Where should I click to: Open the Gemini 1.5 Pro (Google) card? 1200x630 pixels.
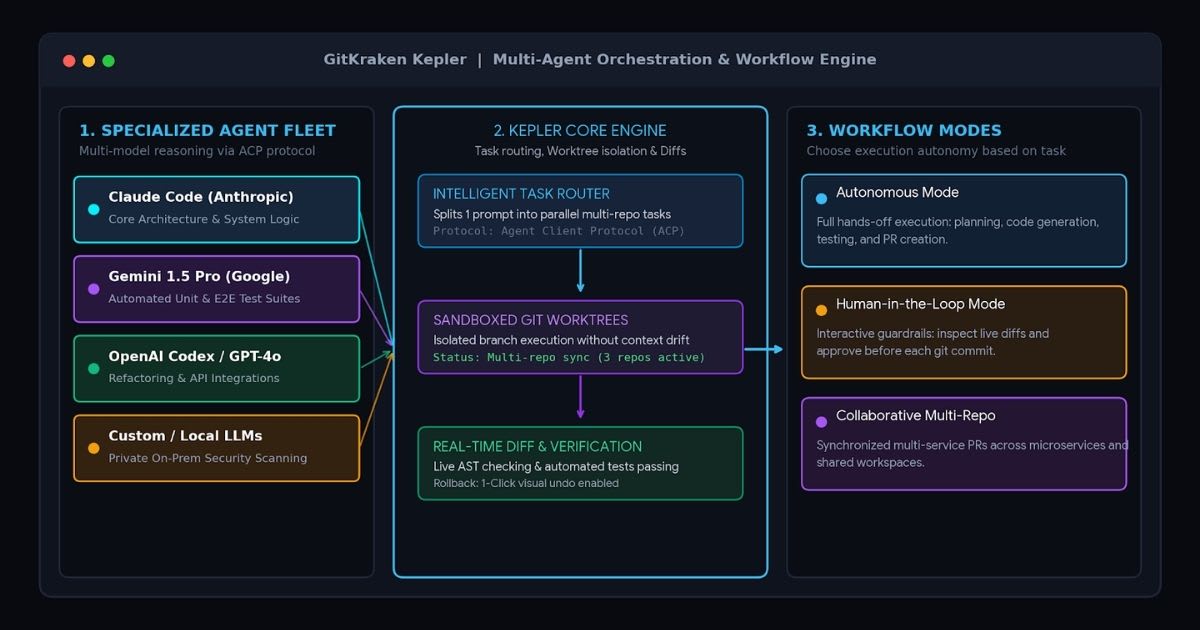[x=216, y=289]
